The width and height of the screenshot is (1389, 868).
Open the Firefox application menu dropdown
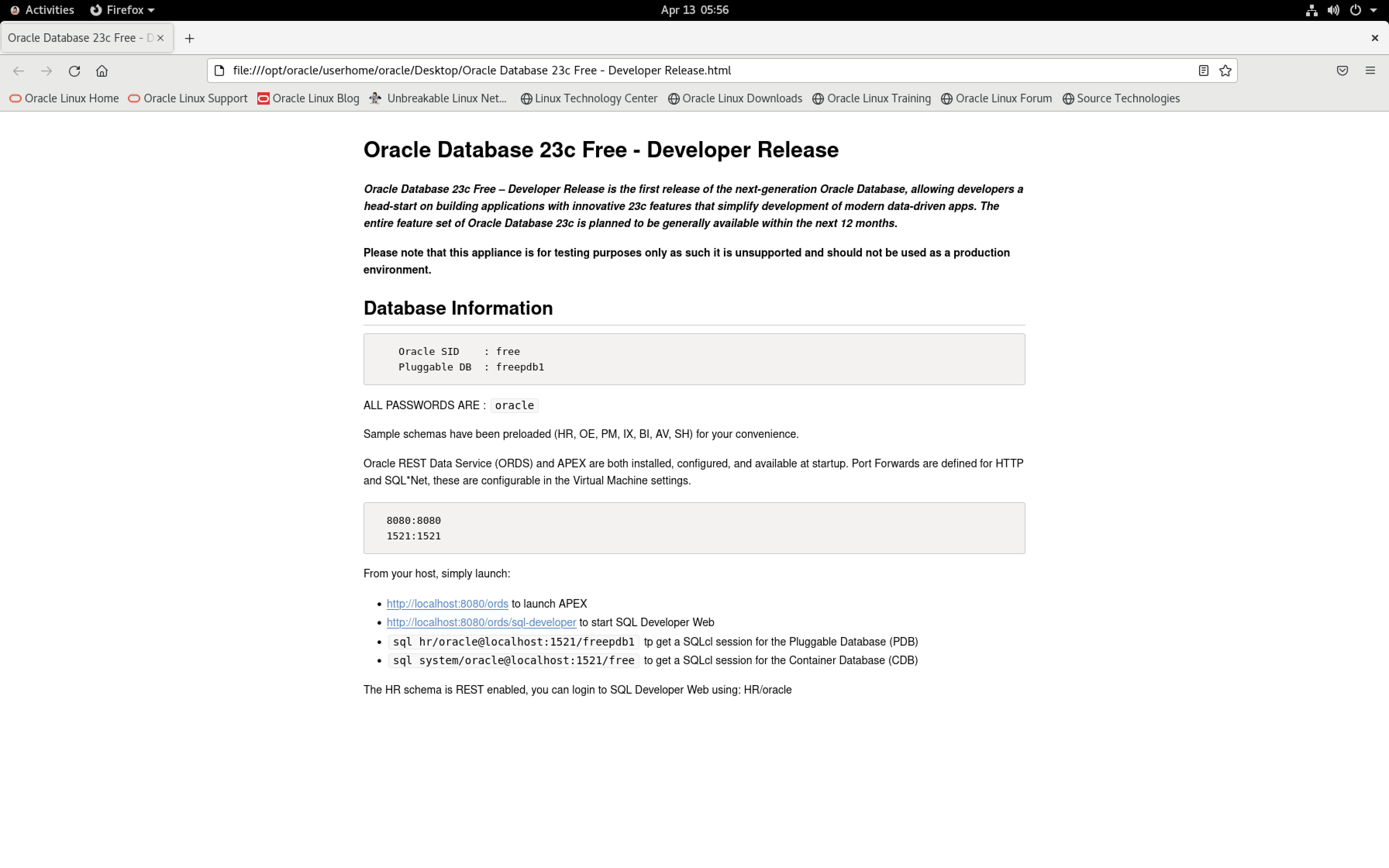[122, 10]
